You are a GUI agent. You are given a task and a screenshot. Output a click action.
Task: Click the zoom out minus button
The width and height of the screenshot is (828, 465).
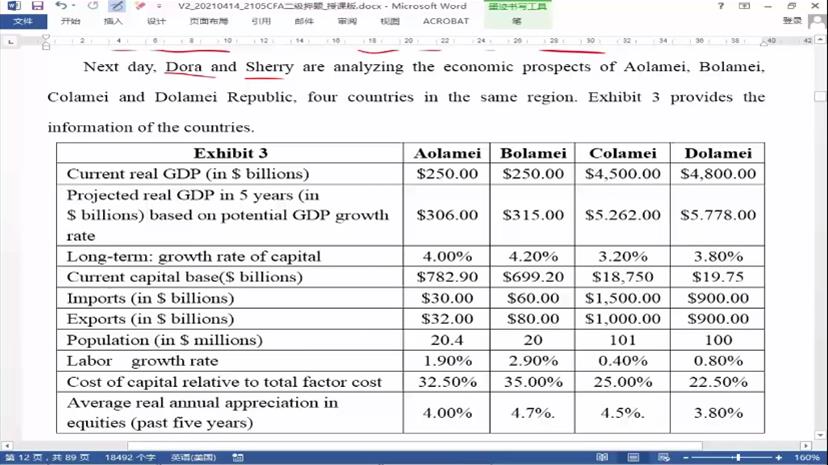(686, 458)
